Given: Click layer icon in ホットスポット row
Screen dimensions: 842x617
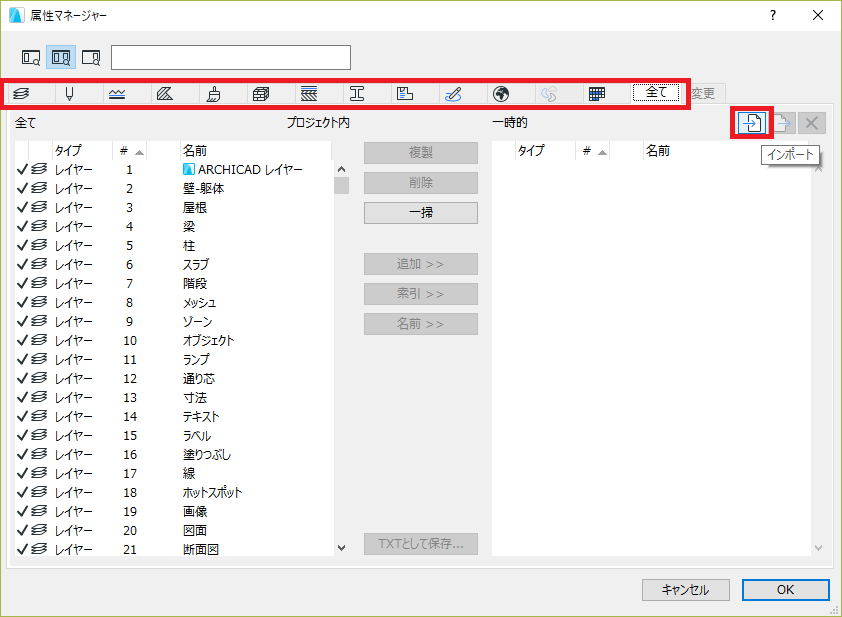Looking at the screenshot, I should click(x=39, y=492).
